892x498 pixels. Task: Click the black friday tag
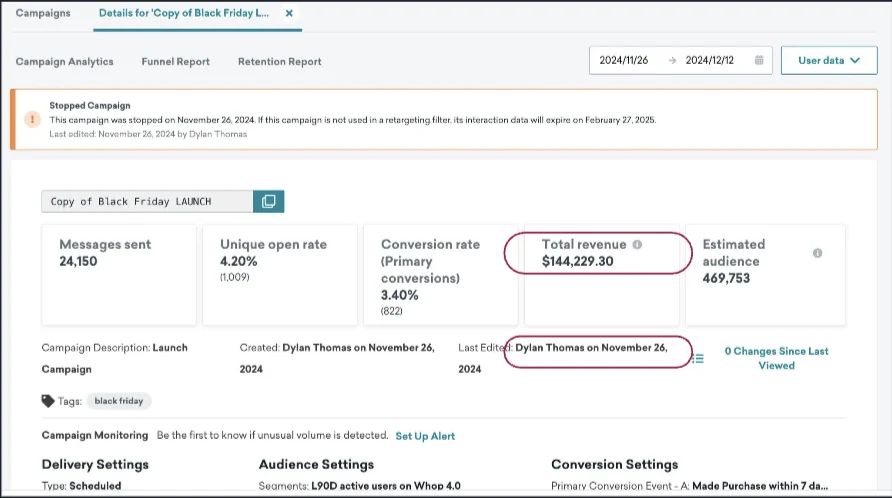[x=118, y=401]
